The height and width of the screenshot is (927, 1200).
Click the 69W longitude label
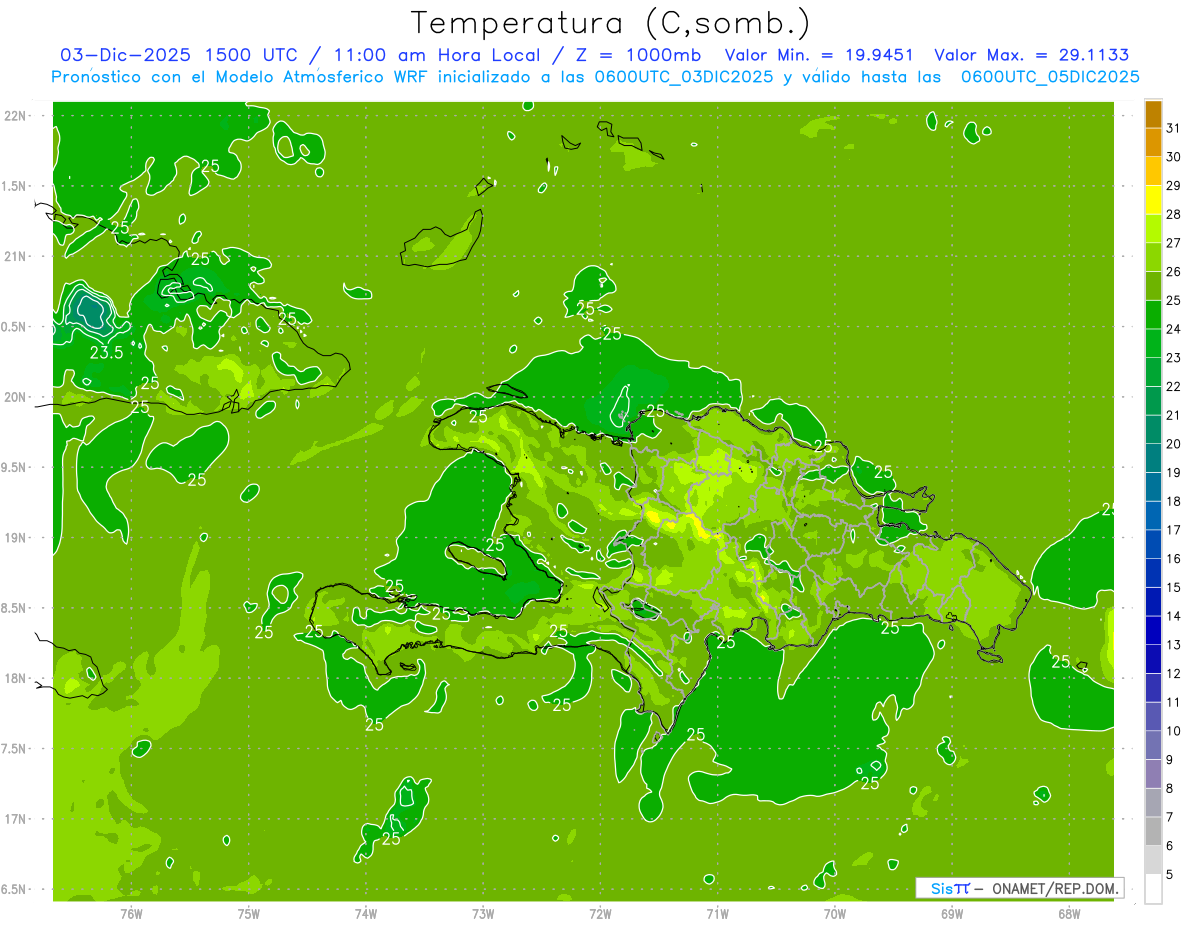coord(952,912)
